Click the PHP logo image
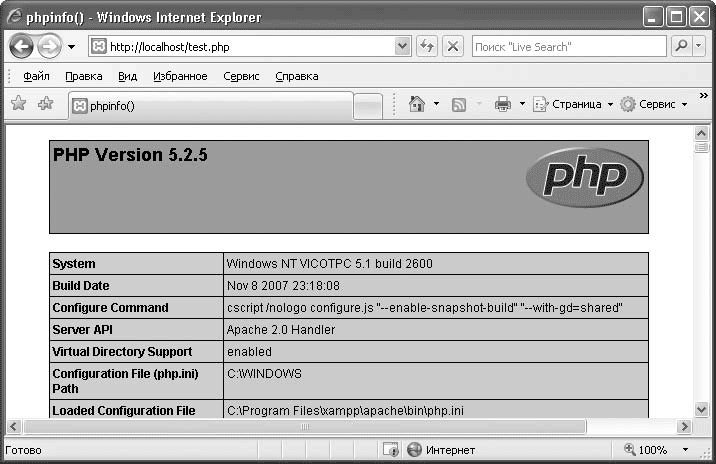716x464 pixels. 584,177
